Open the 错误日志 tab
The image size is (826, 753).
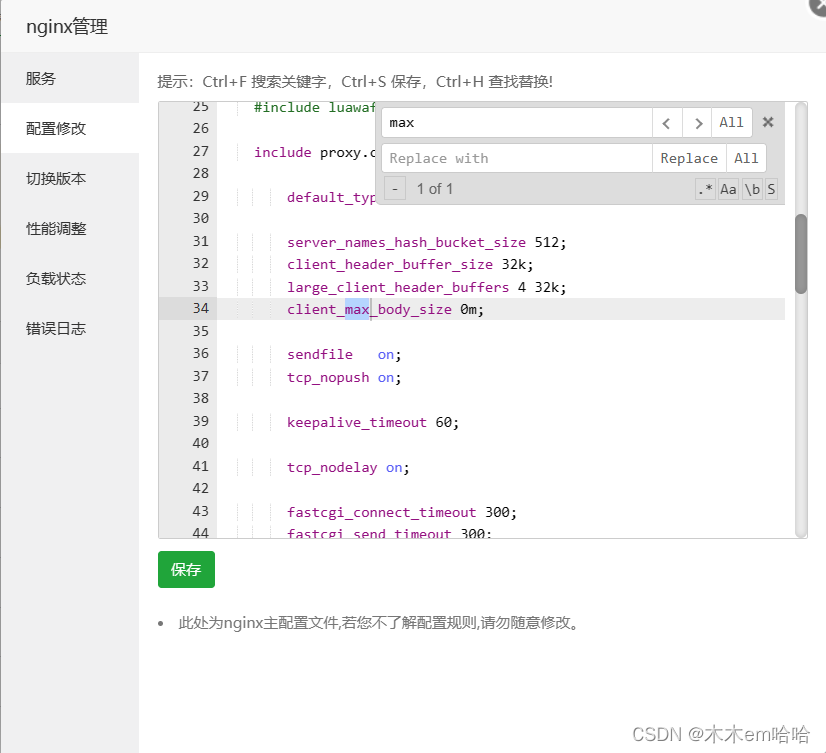pyautogui.click(x=56, y=329)
